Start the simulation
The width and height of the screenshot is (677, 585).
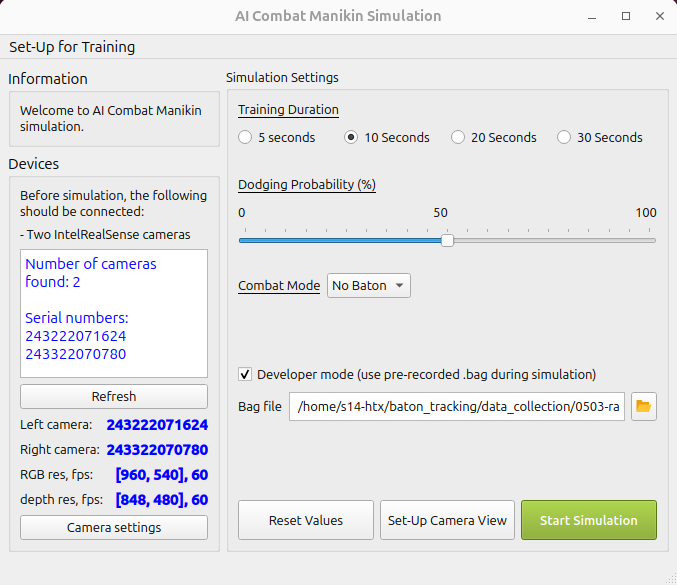(588, 520)
